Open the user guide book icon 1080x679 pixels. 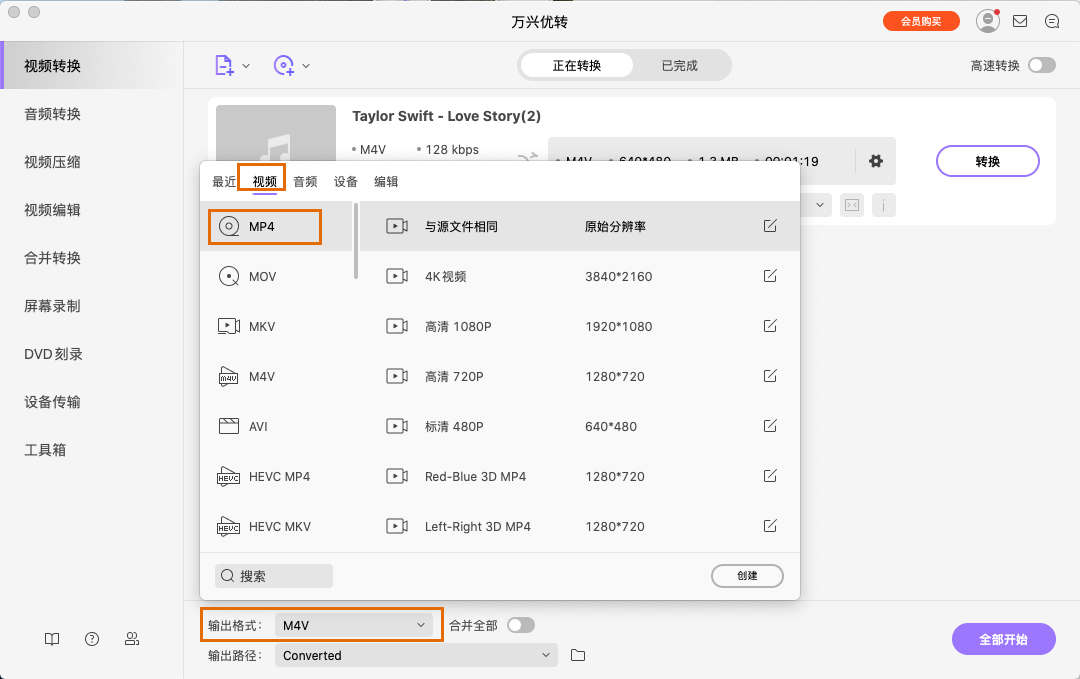click(x=51, y=639)
